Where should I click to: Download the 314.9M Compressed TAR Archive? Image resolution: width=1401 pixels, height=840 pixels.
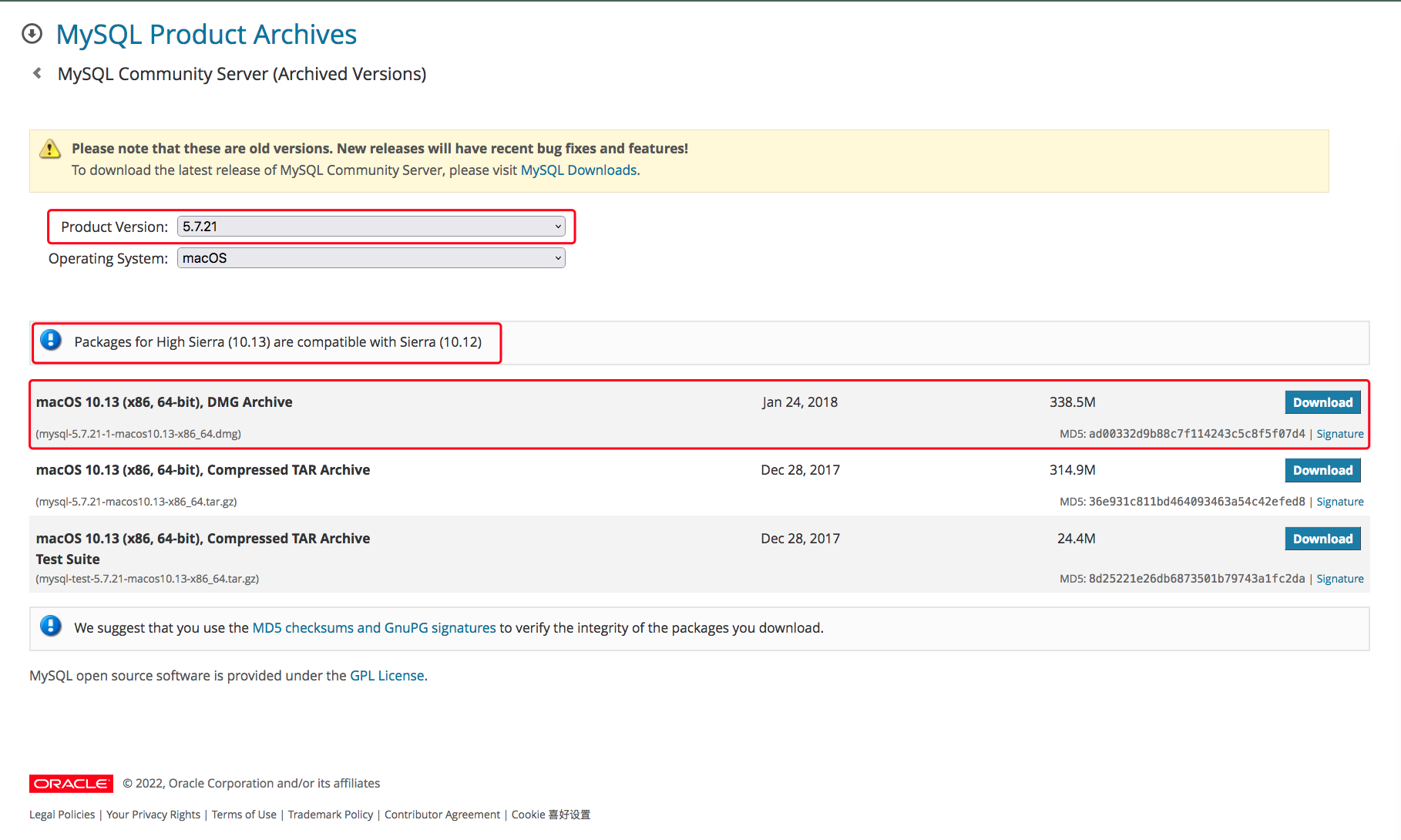click(x=1322, y=470)
